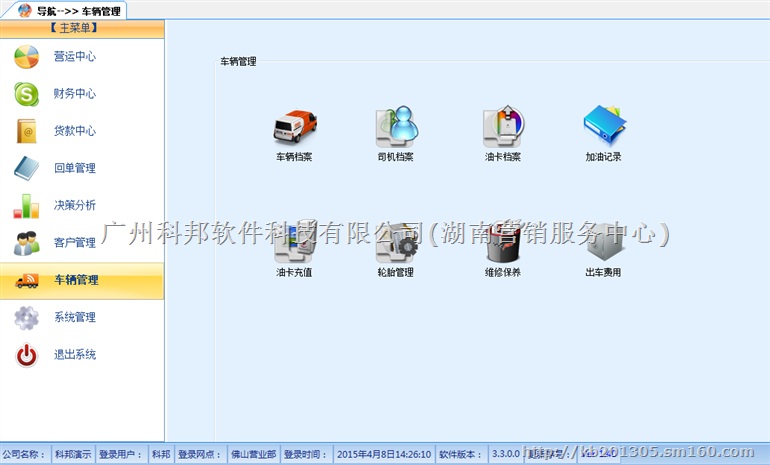The height and width of the screenshot is (465, 770).
Task: Click the 系统管理 gear icon
Action: pos(27,318)
